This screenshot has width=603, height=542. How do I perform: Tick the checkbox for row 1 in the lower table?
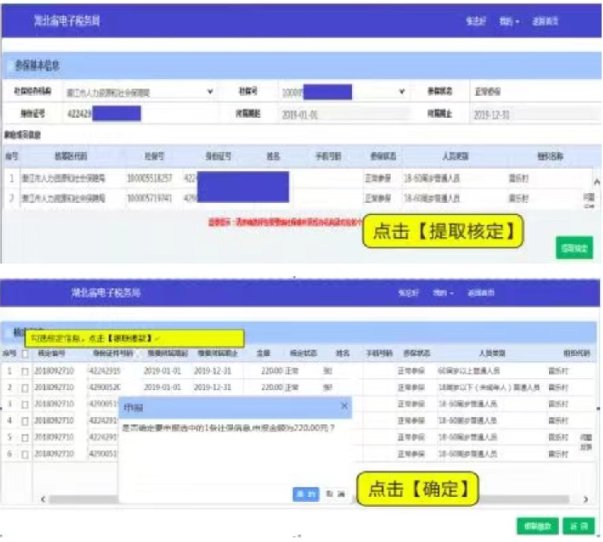[x=24, y=370]
